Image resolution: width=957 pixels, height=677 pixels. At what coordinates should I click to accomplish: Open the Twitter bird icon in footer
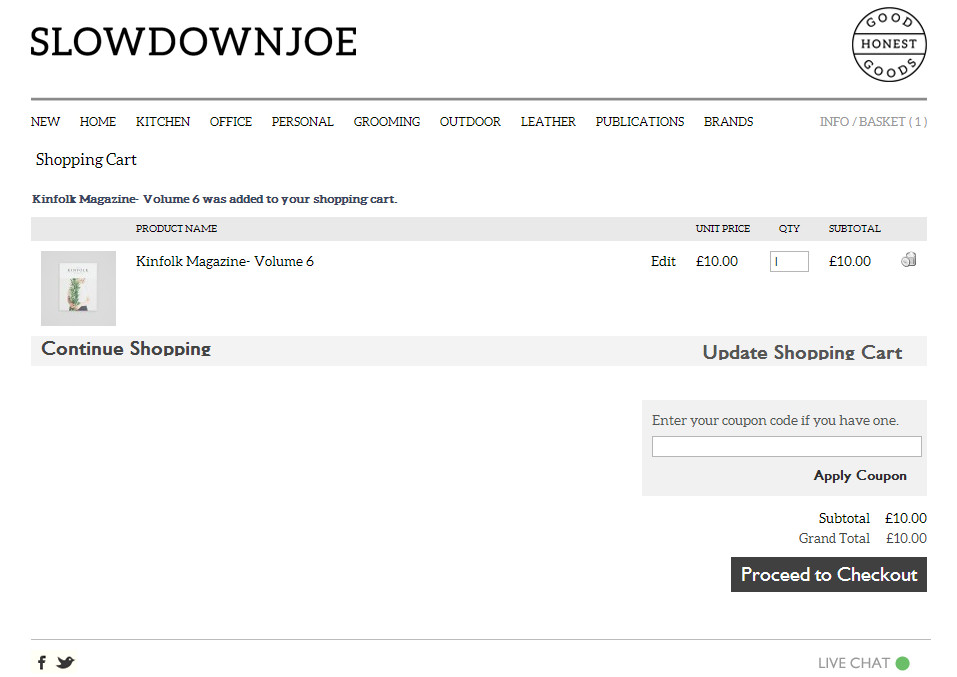click(65, 662)
